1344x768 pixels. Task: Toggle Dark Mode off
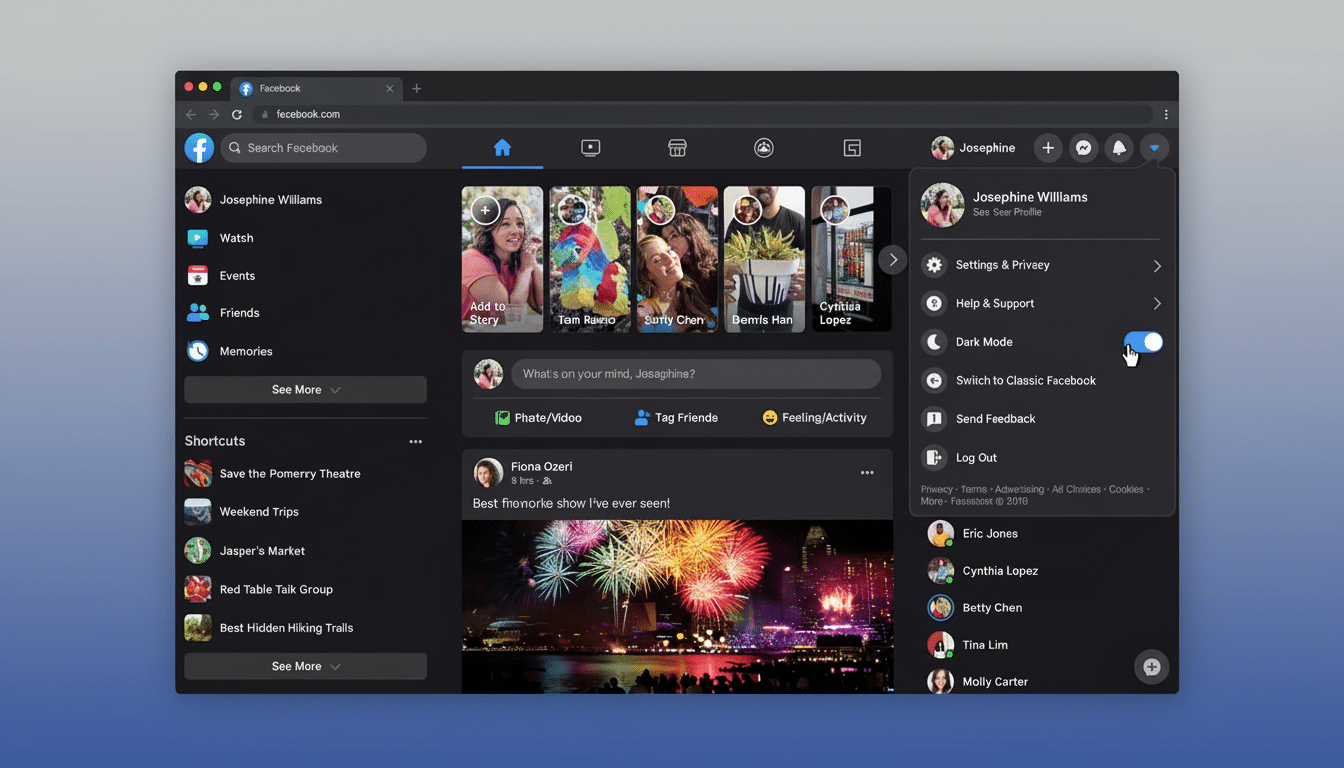[x=1143, y=341]
